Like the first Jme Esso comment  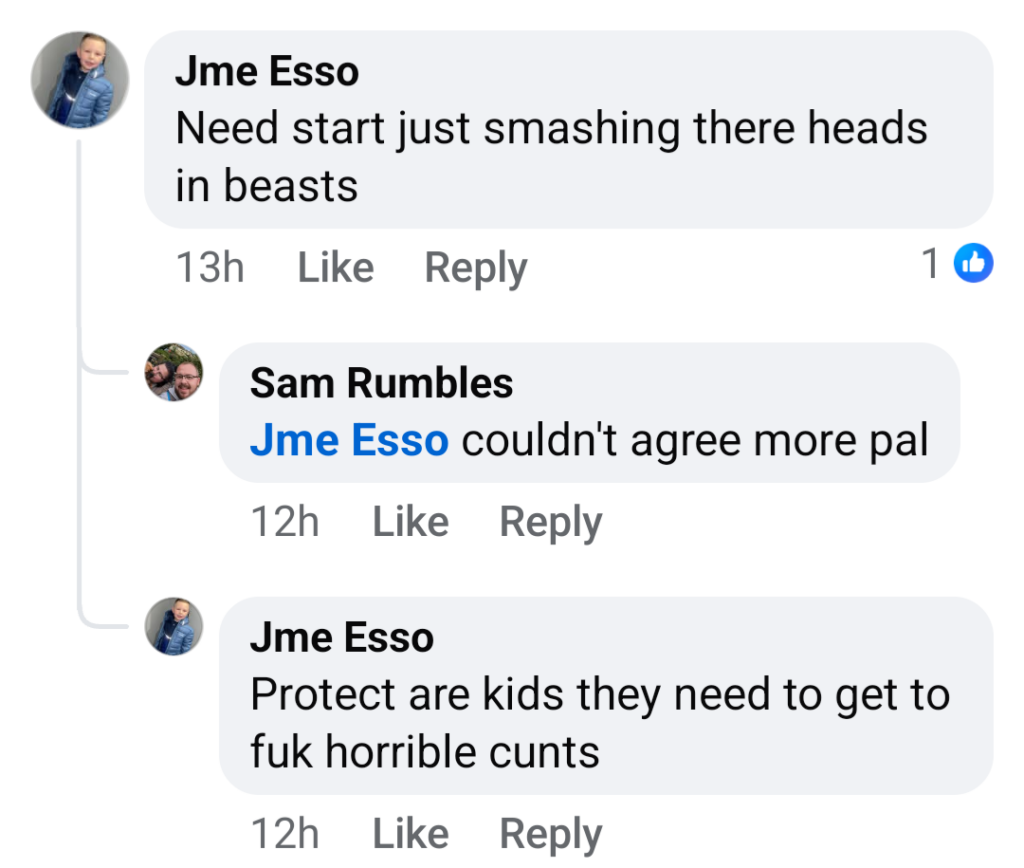[x=336, y=267]
